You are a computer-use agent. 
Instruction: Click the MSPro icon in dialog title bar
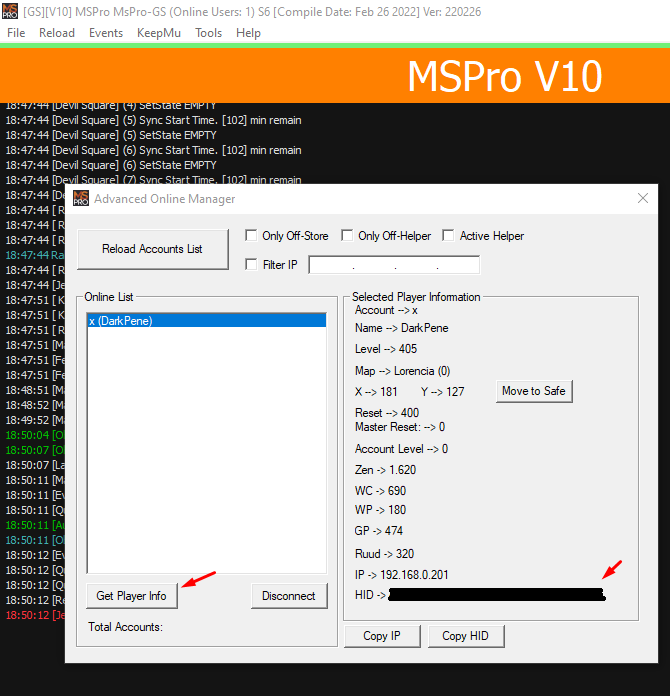tap(81, 199)
